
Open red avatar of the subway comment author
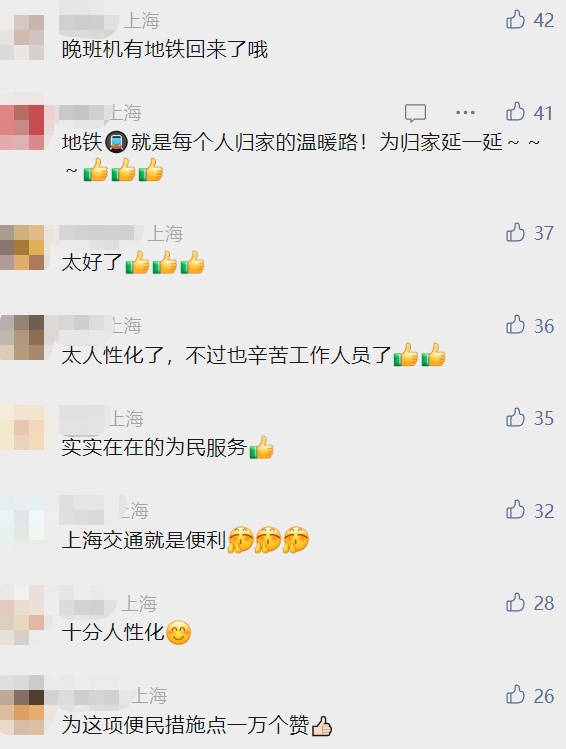coord(22,127)
